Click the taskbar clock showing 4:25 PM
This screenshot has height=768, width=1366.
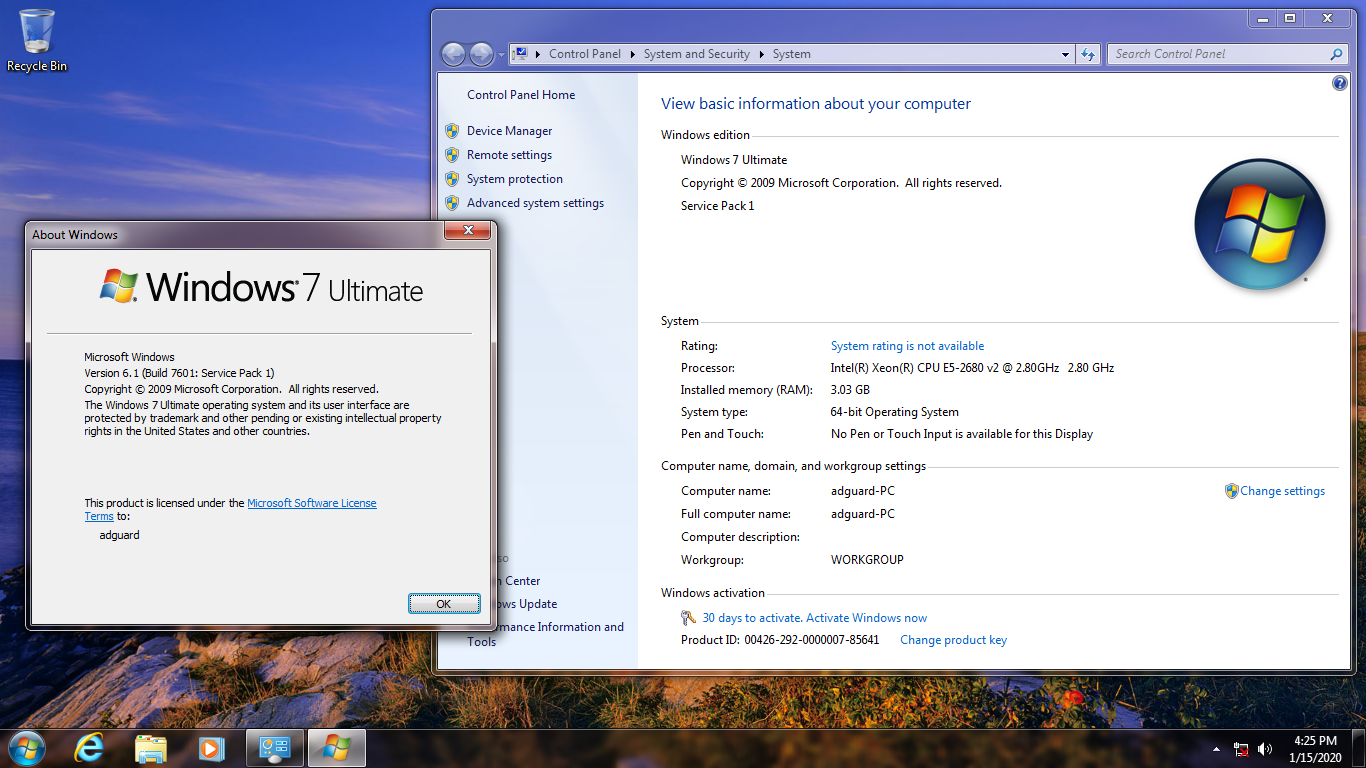[1315, 749]
